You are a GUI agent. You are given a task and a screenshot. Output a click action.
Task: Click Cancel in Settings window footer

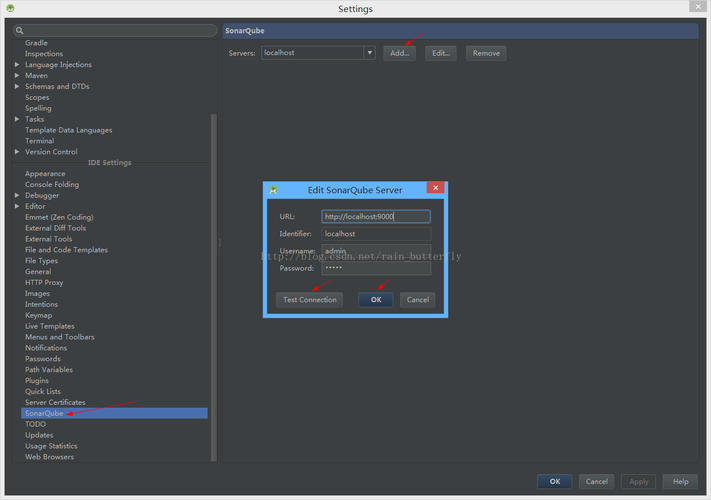click(x=596, y=481)
